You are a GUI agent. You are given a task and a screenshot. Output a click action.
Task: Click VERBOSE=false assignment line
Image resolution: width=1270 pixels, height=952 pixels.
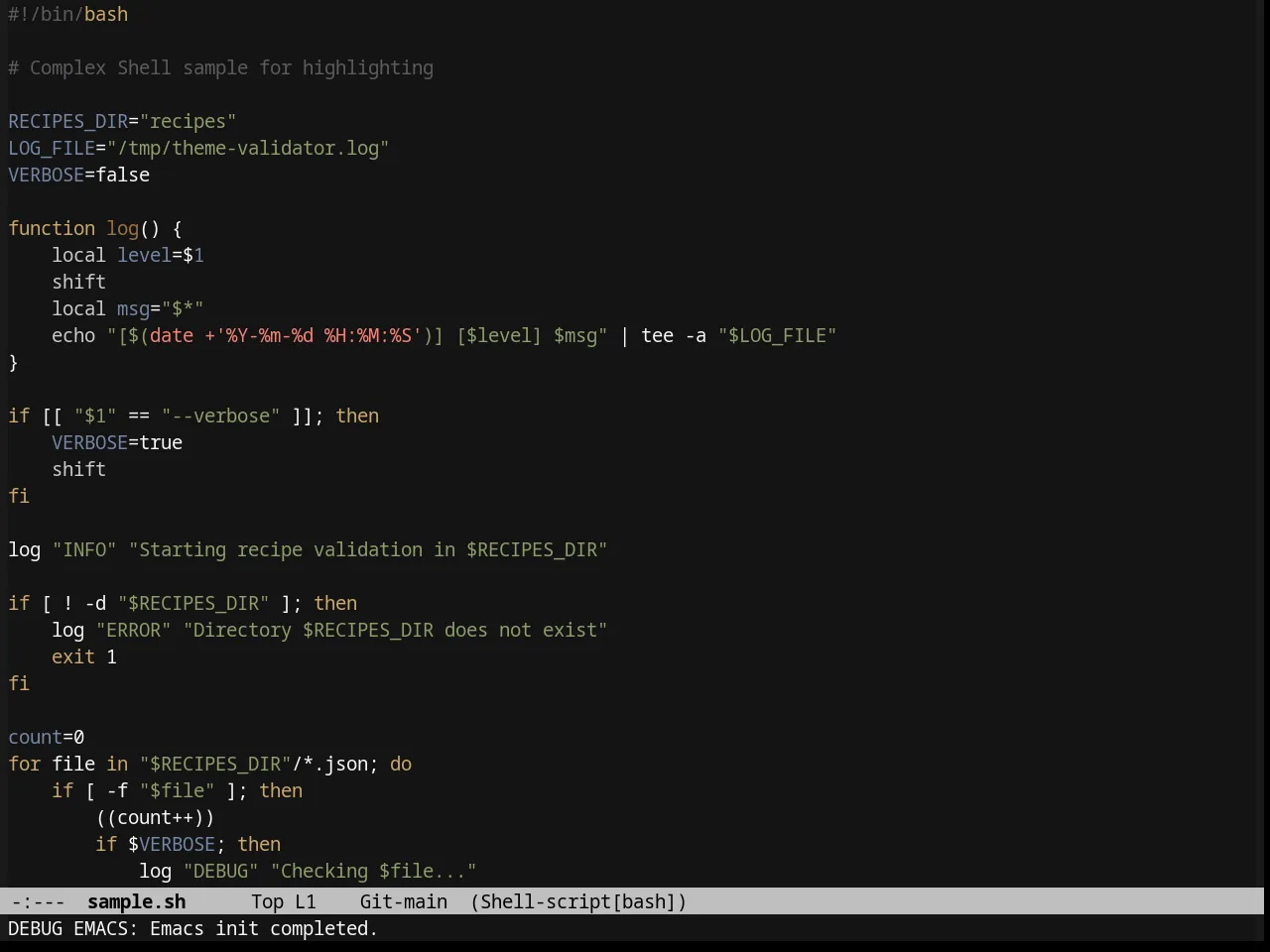point(79,175)
